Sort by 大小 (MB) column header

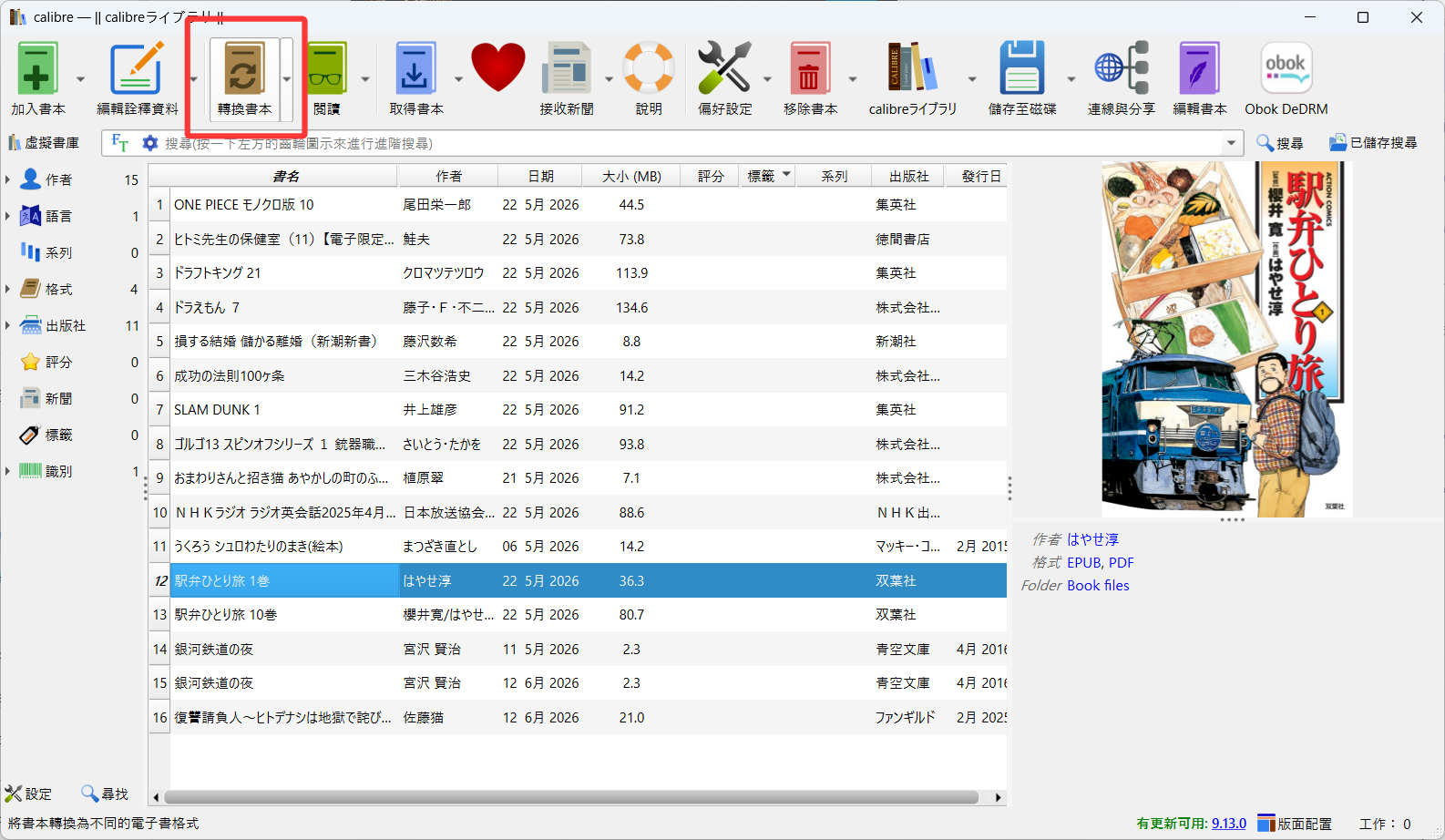pyautogui.click(x=632, y=176)
